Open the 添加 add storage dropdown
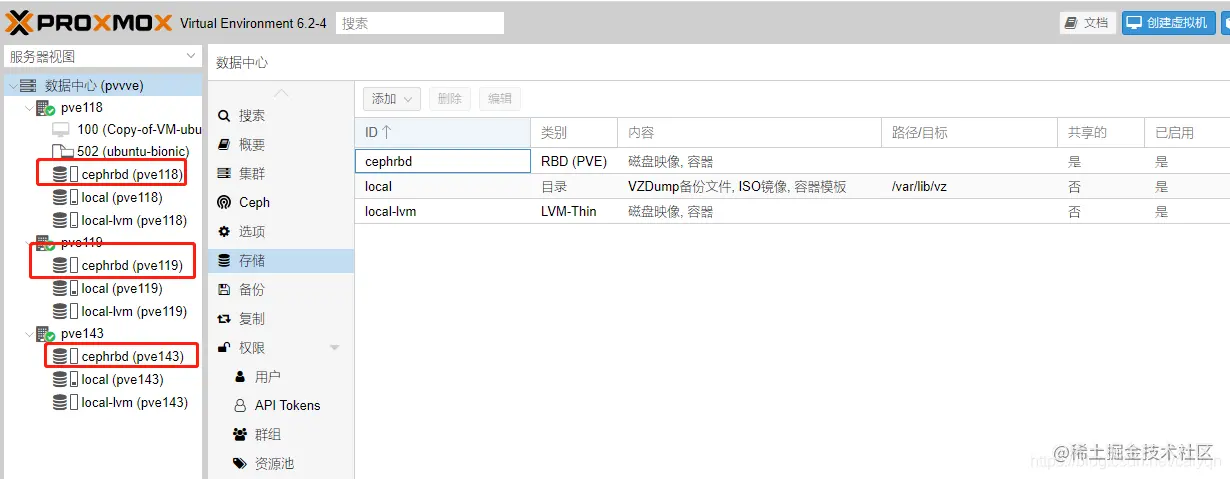 point(392,98)
